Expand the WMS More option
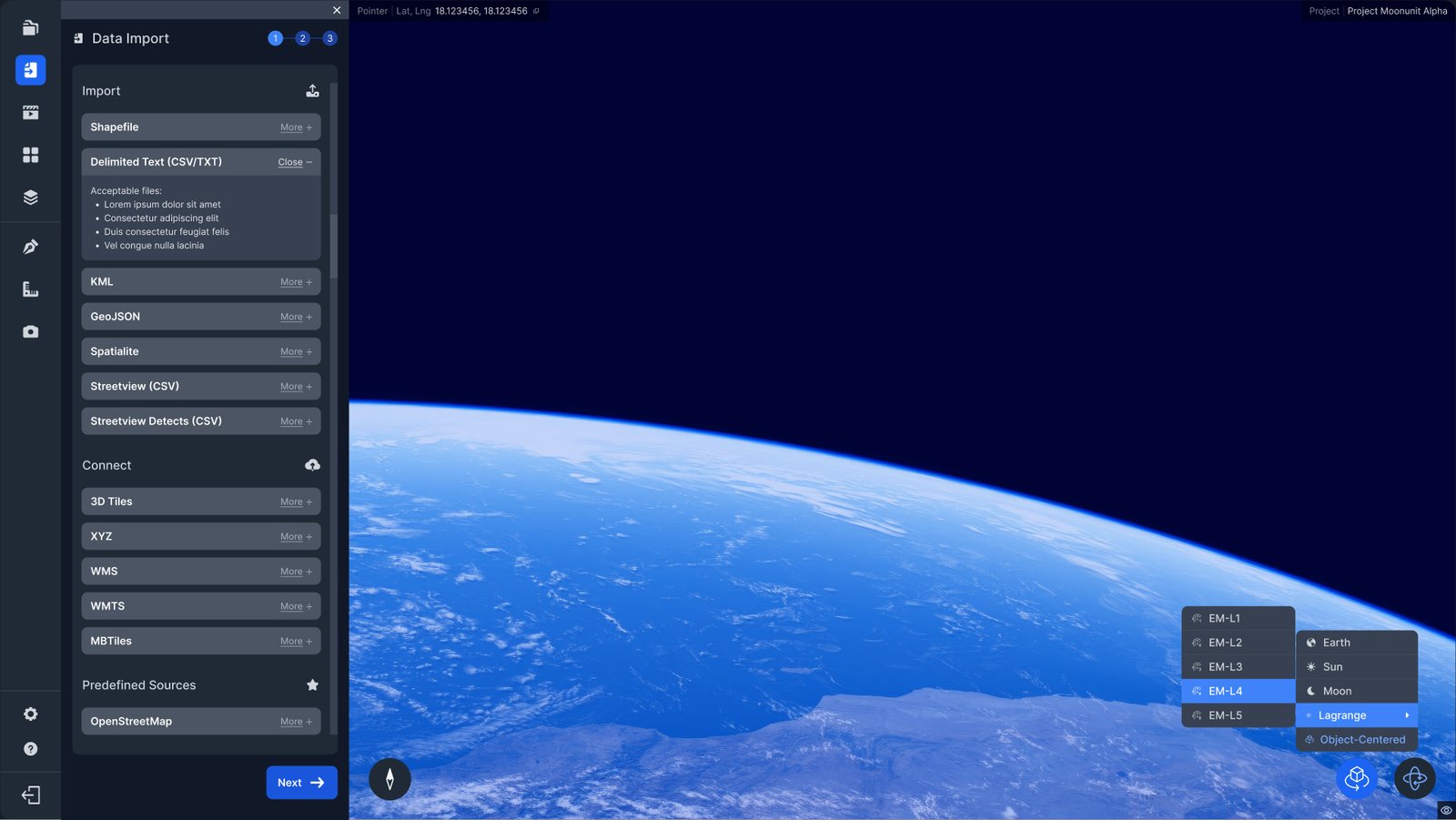This screenshot has height=820, width=1456. point(296,572)
